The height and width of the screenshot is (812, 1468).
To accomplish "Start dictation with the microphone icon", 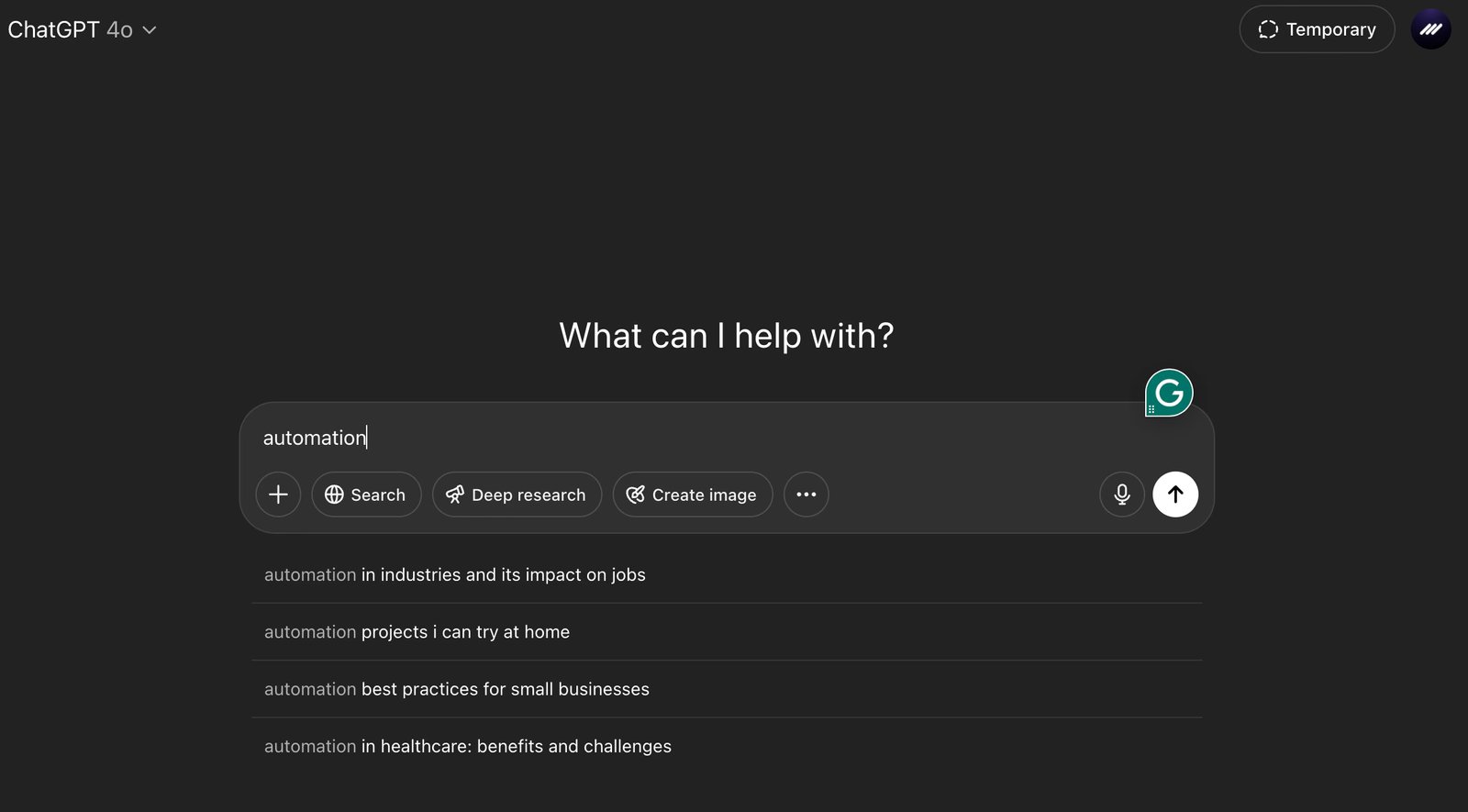I will 1121,495.
